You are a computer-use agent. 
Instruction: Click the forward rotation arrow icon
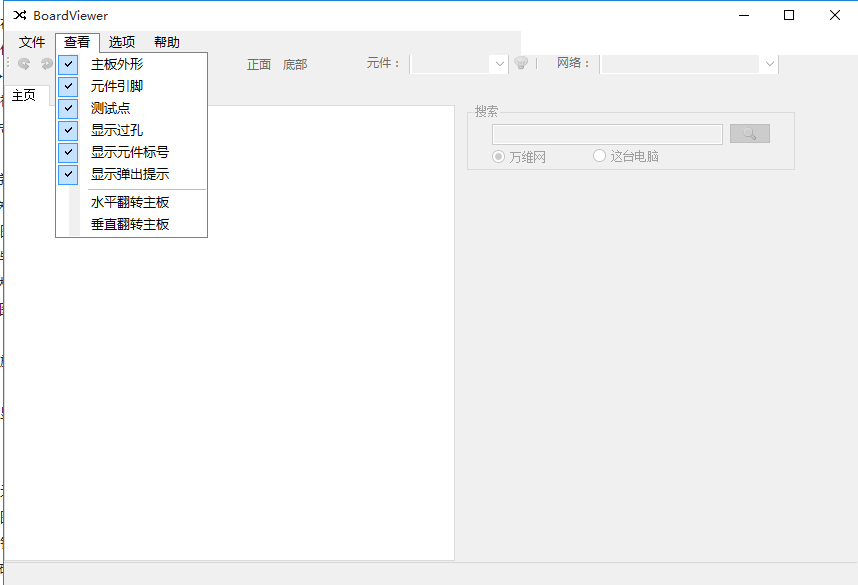[x=46, y=63]
